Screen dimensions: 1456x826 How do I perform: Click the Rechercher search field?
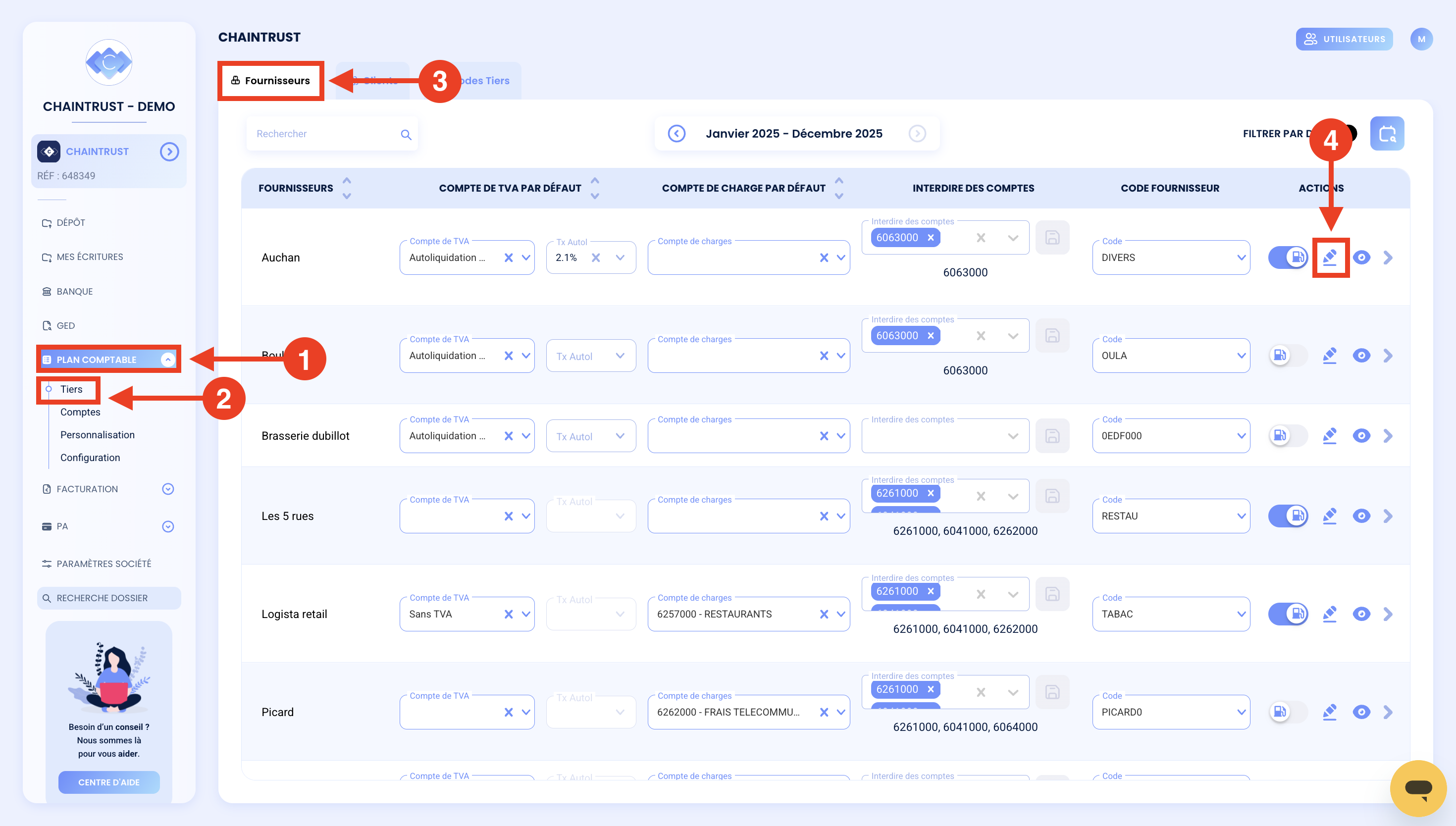pyautogui.click(x=332, y=134)
